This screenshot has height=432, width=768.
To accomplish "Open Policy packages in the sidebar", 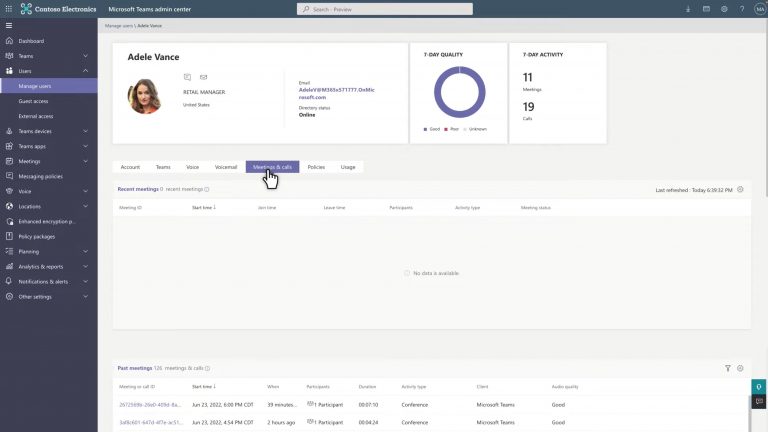I will pos(37,237).
